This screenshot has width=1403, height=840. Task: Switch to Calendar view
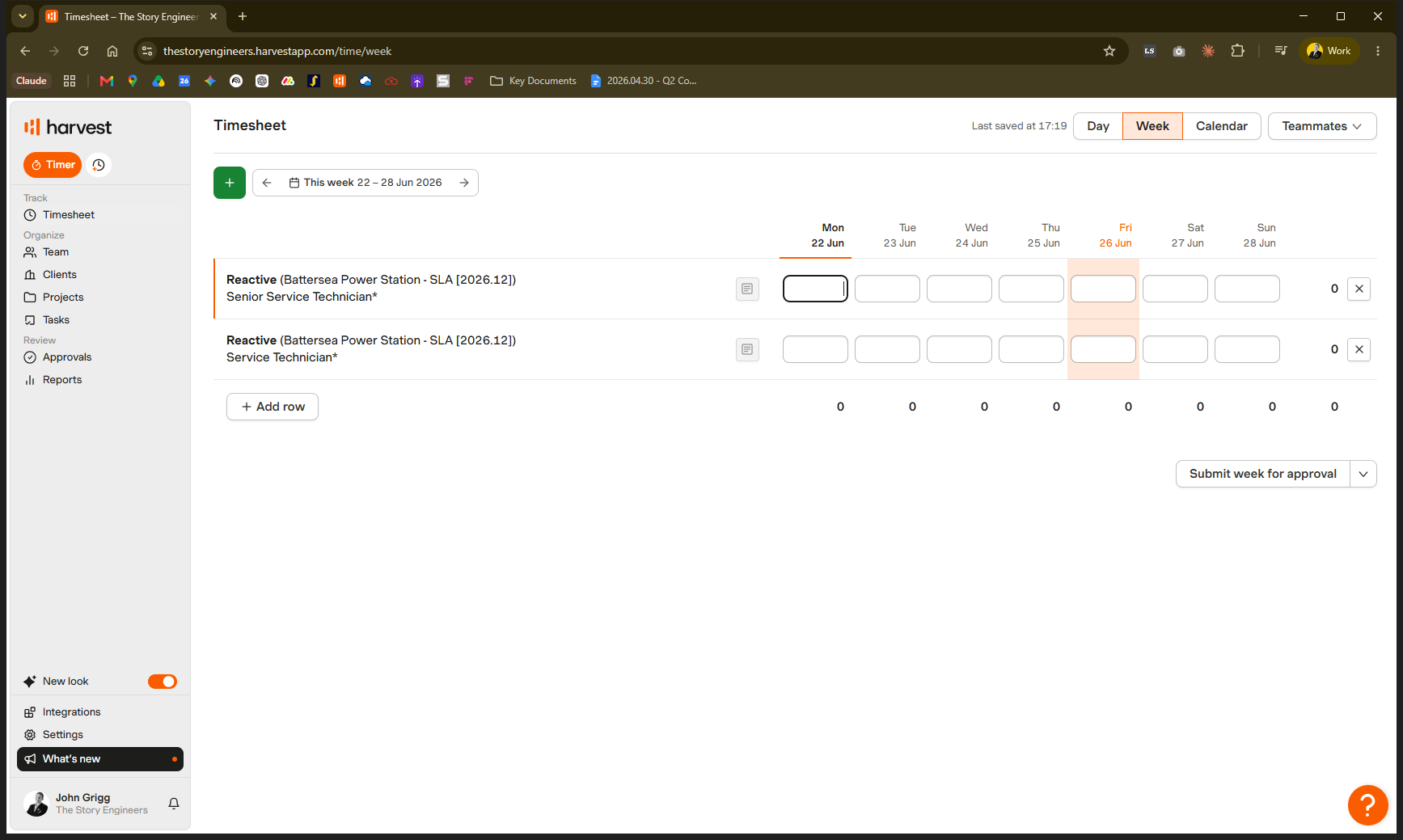1222,126
